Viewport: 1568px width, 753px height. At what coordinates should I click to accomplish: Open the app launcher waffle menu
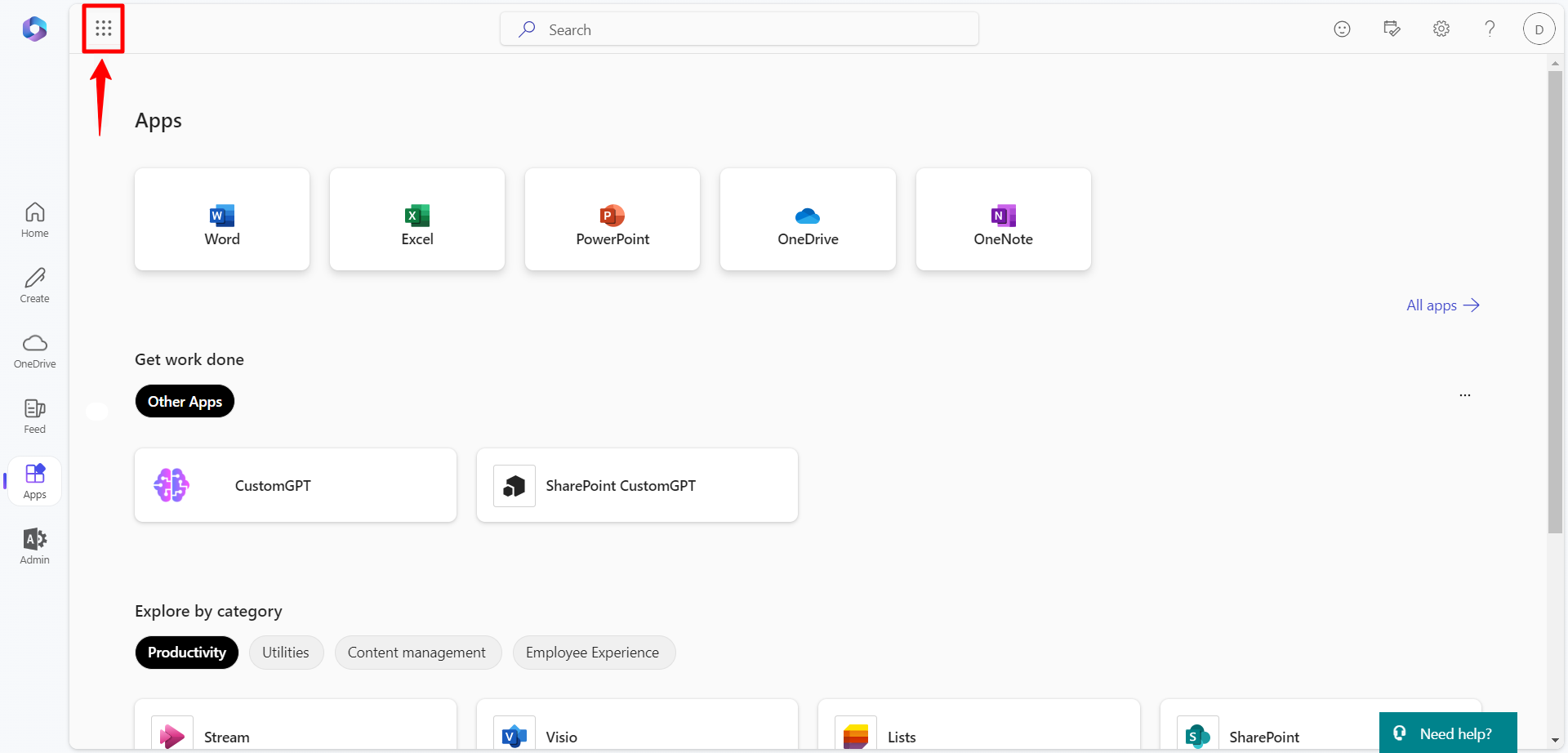click(x=103, y=29)
